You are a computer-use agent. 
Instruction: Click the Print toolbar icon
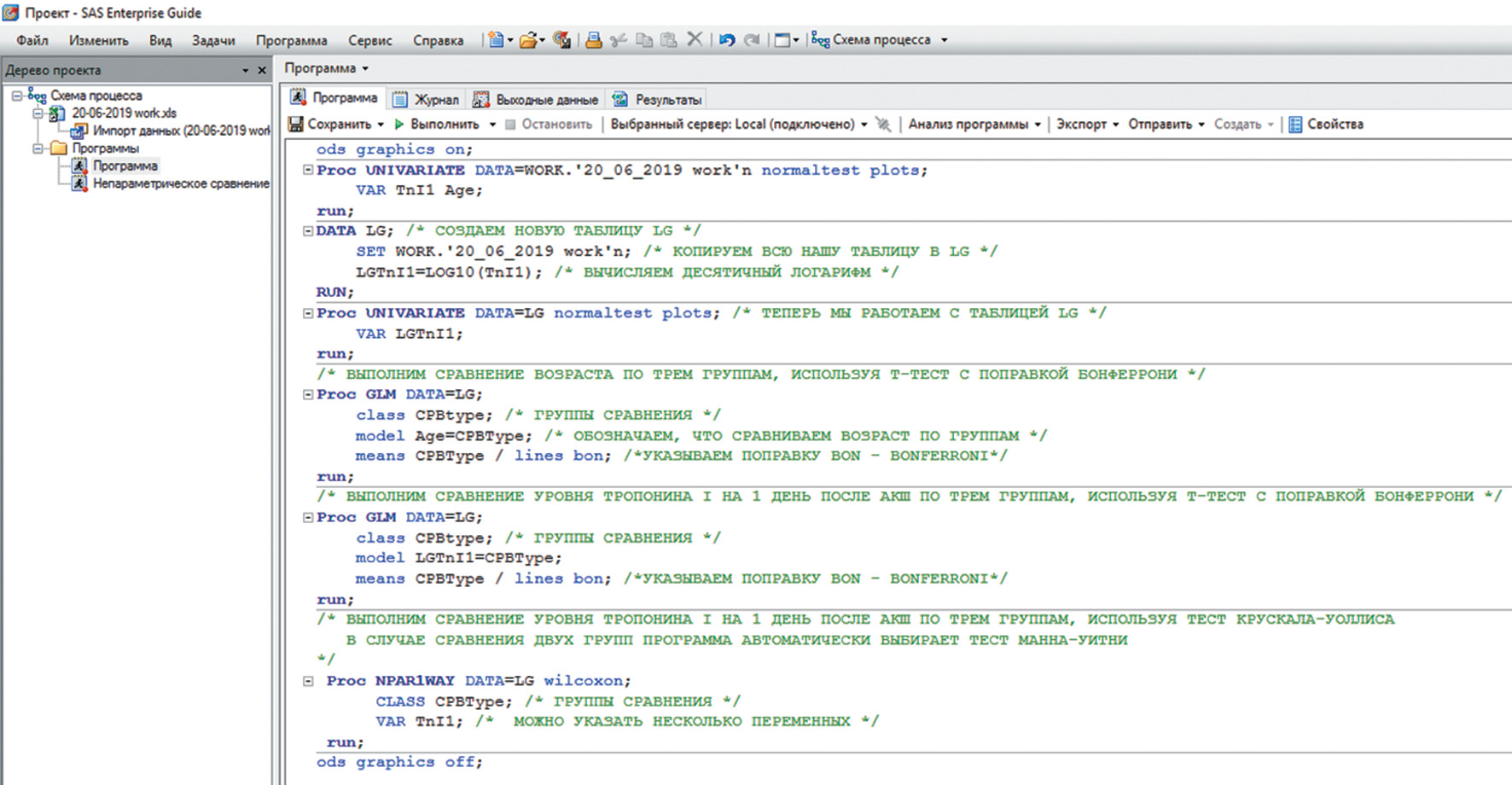pos(594,39)
